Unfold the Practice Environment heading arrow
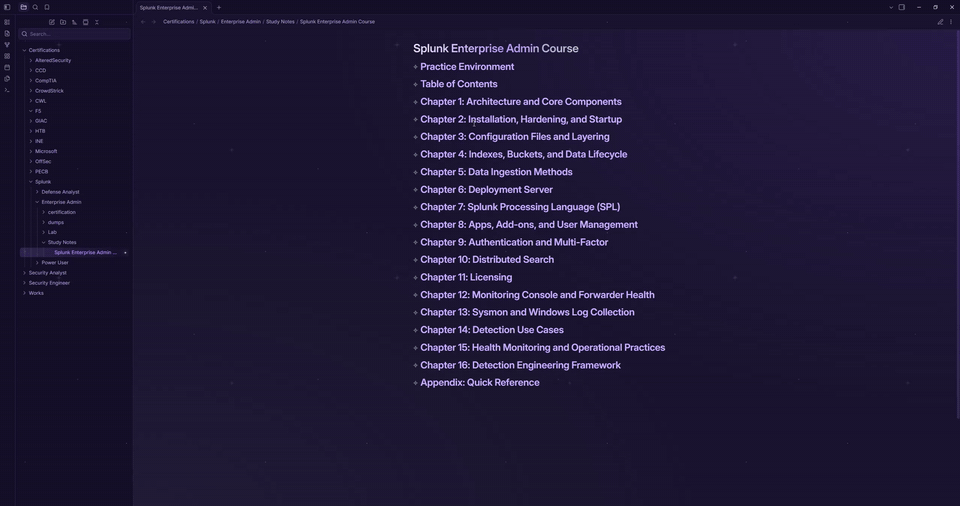Screen dimensions: 960x506 415,67
